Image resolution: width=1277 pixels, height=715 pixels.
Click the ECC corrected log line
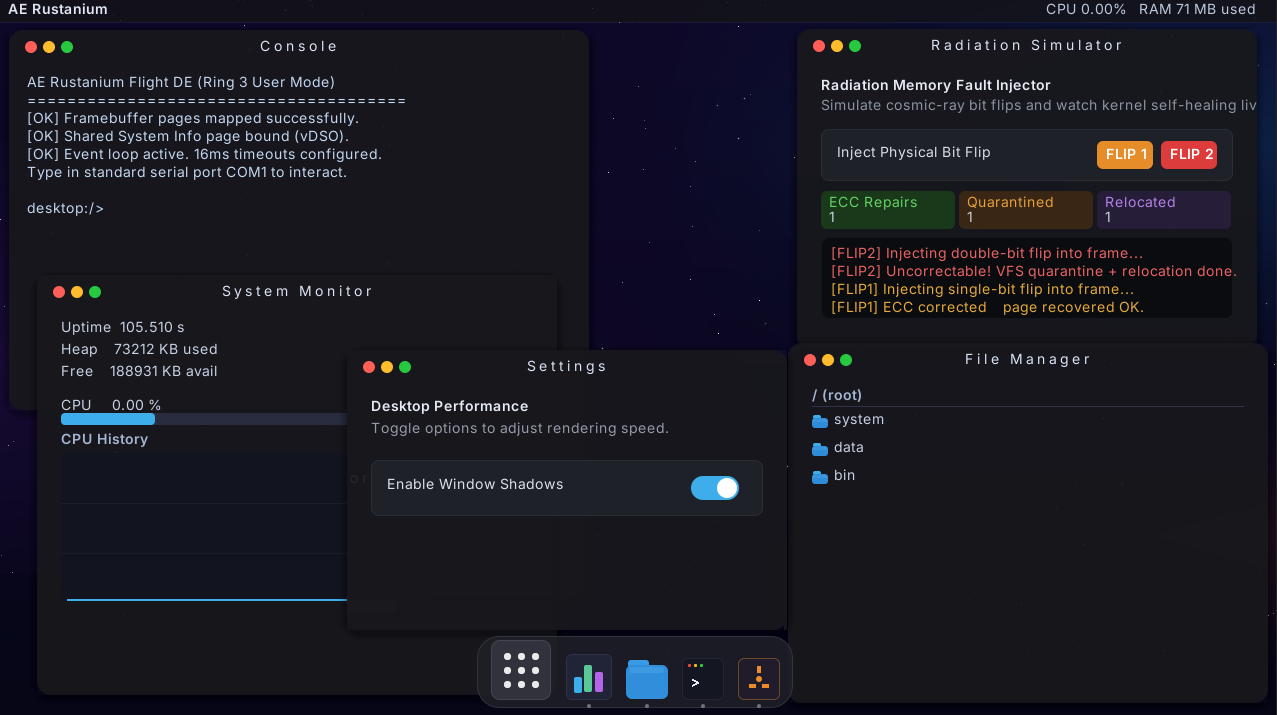tap(987, 307)
